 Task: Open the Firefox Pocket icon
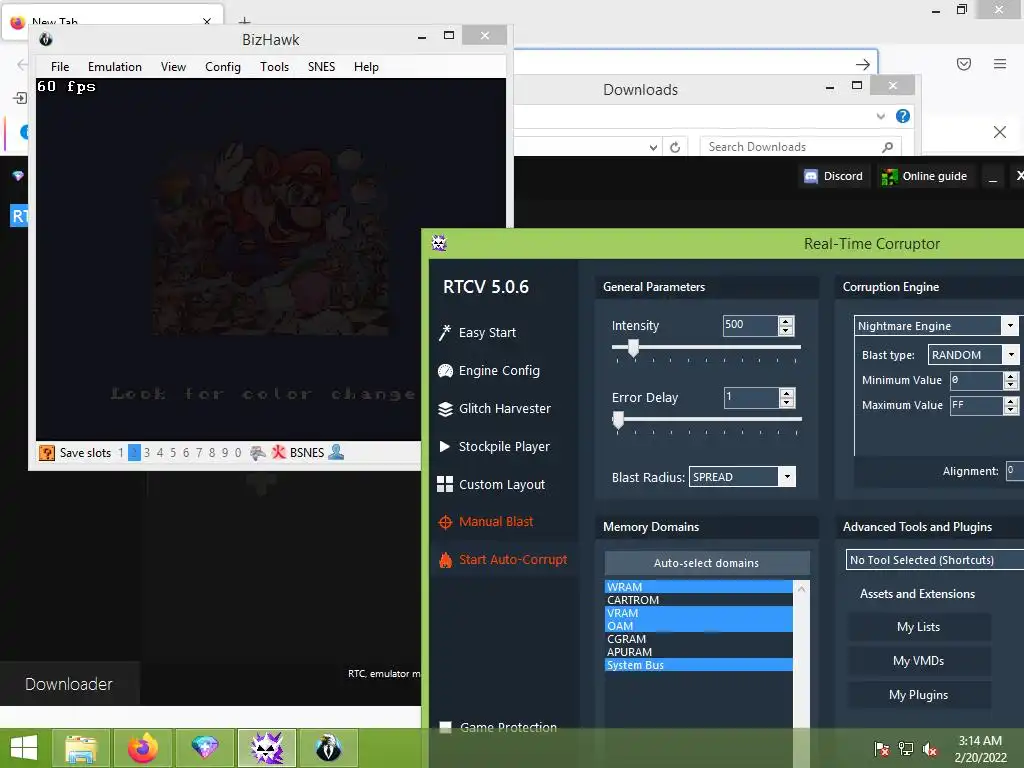pos(964,64)
